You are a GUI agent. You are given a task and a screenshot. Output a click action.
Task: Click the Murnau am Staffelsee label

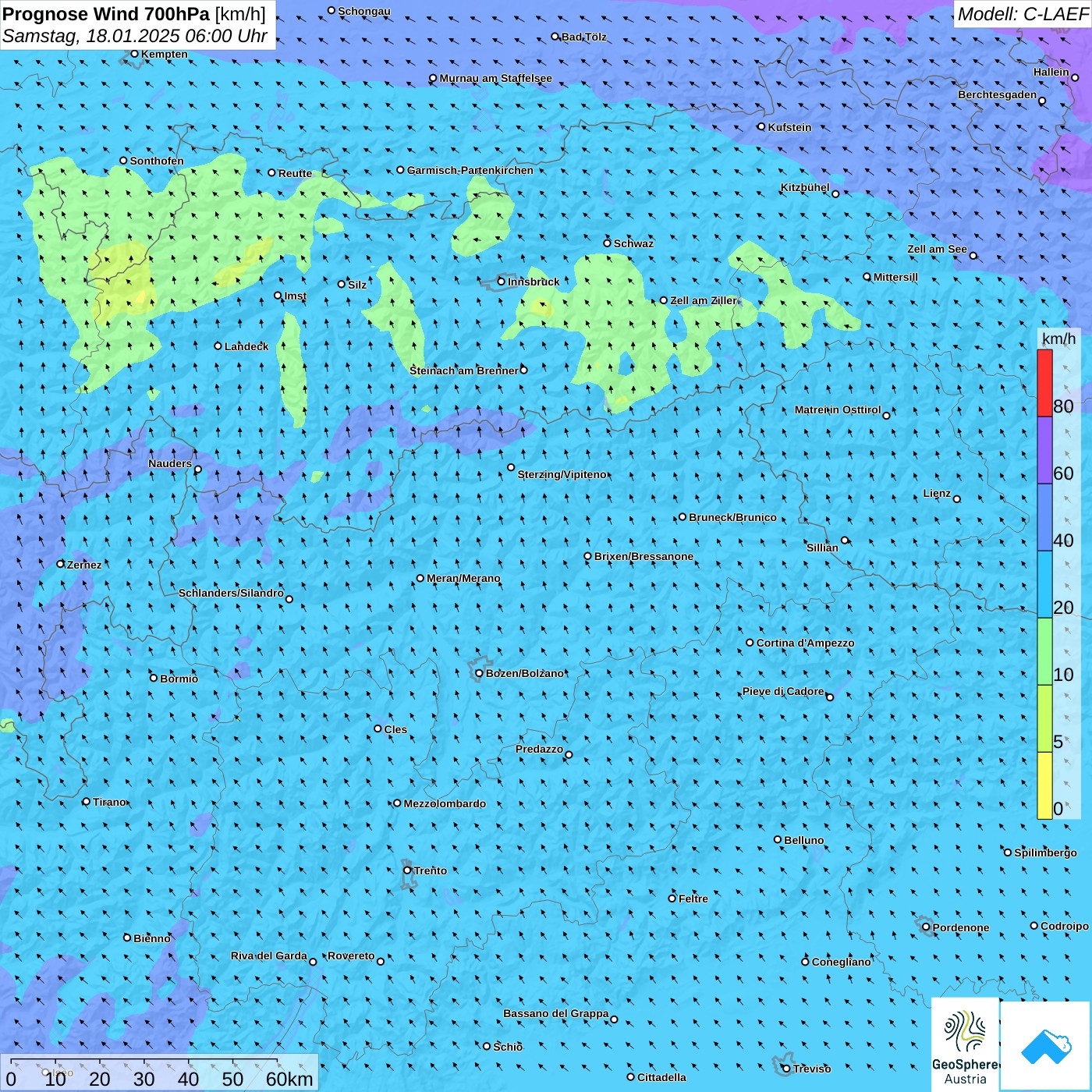pyautogui.click(x=495, y=78)
